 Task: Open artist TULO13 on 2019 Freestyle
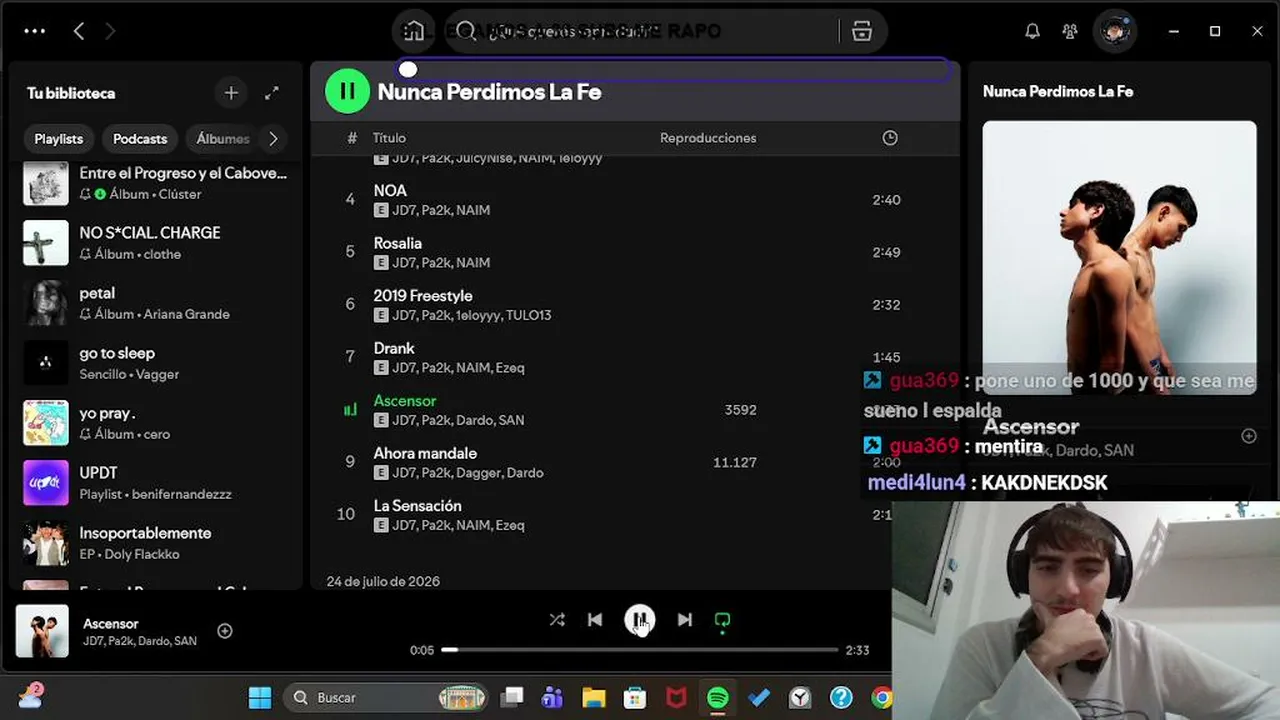click(x=529, y=315)
